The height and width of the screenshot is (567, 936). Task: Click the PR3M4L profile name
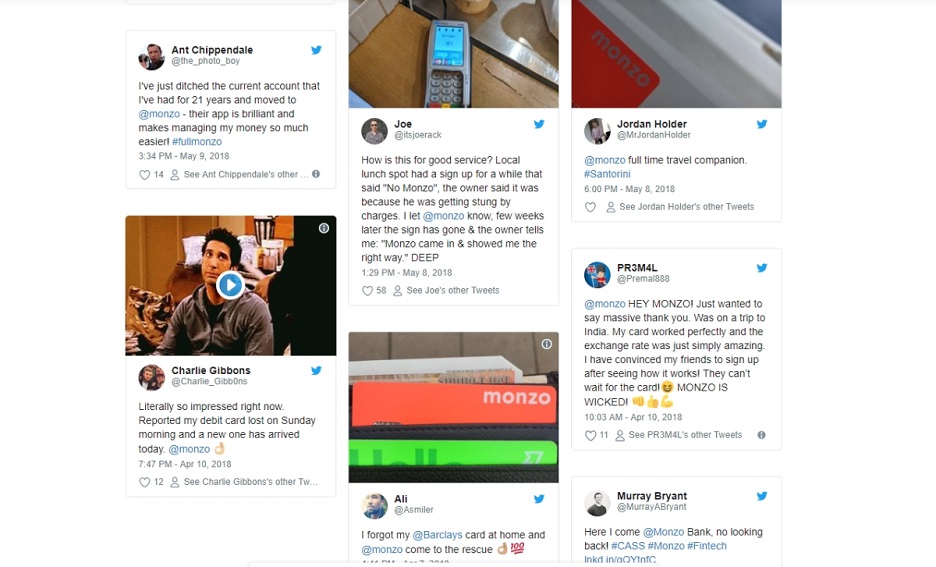coord(637,268)
